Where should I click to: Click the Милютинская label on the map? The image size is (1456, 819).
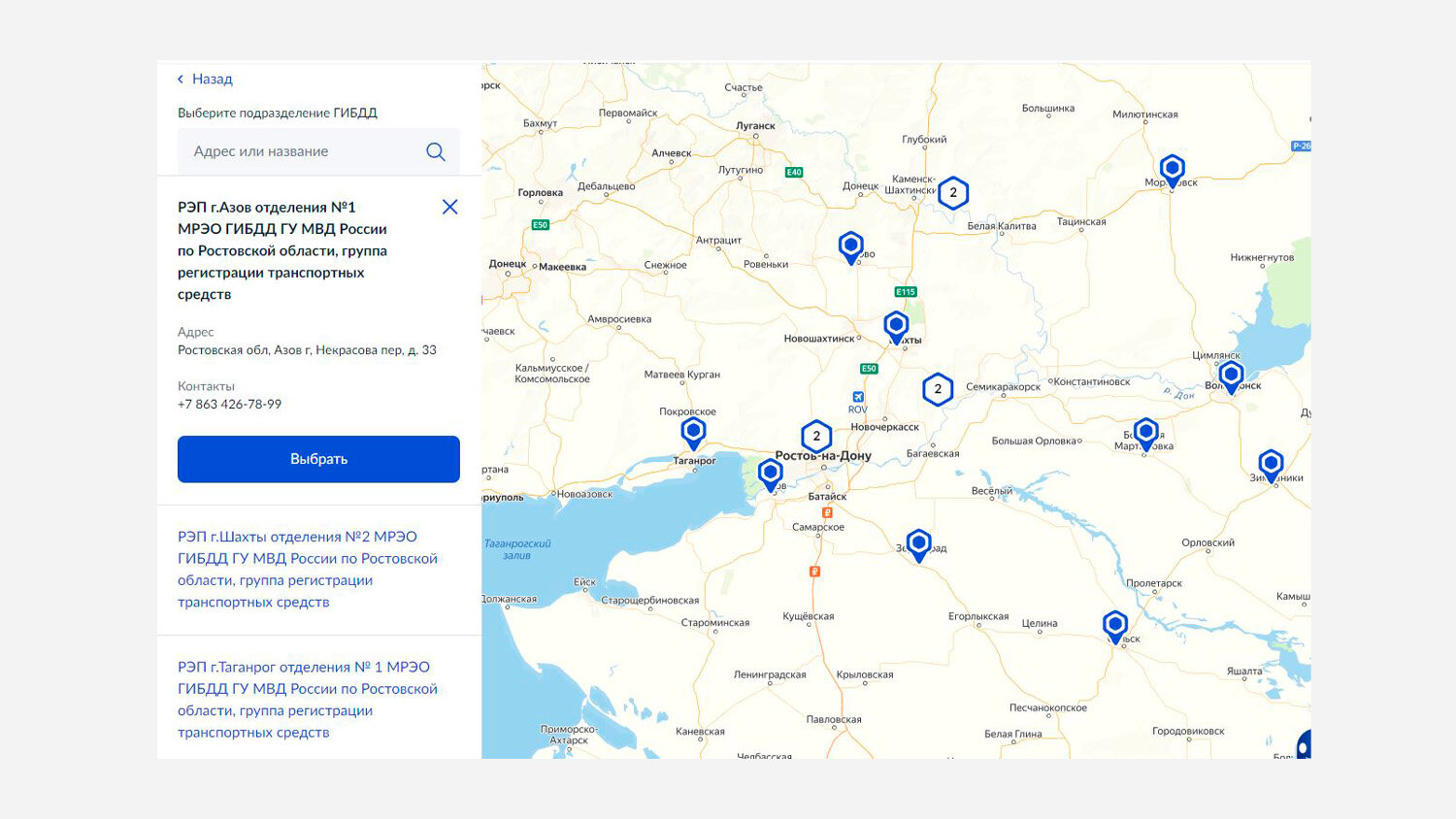(x=1145, y=115)
